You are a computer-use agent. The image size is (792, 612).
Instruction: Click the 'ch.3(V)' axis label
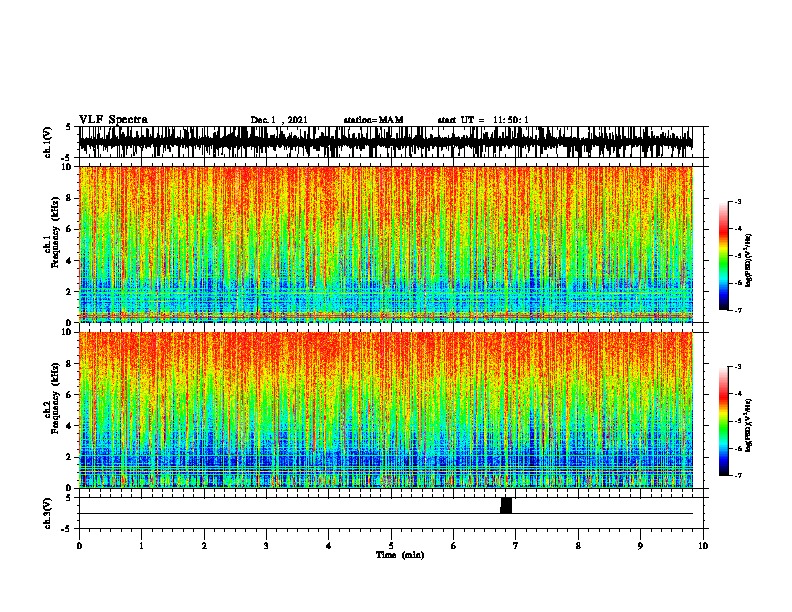pos(48,513)
